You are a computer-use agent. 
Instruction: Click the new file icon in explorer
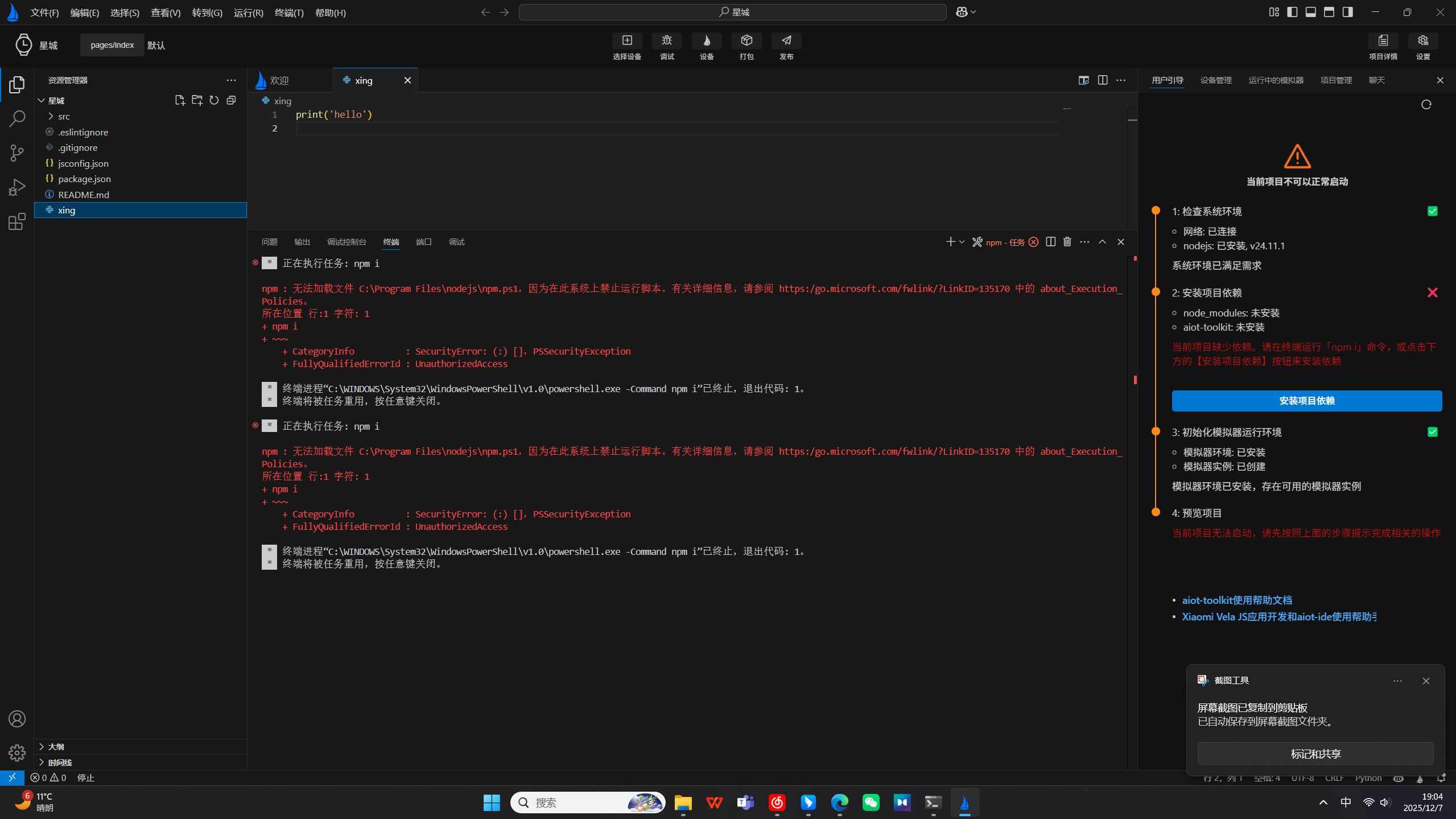coord(180,100)
